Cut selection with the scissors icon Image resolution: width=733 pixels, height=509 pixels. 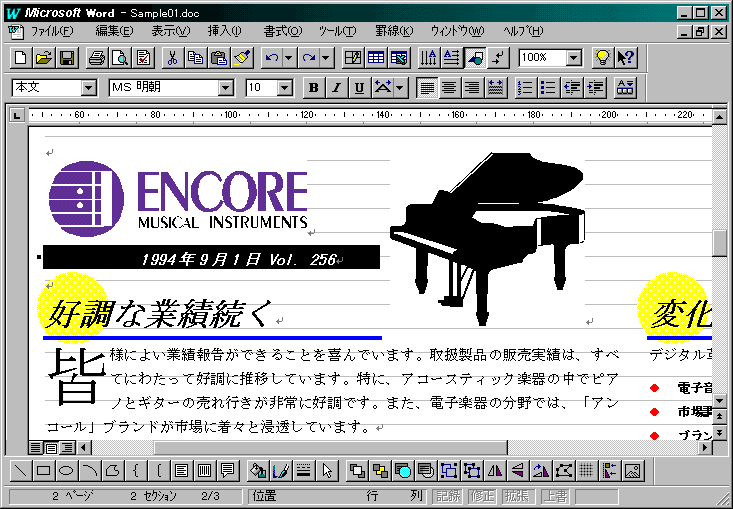pos(173,58)
